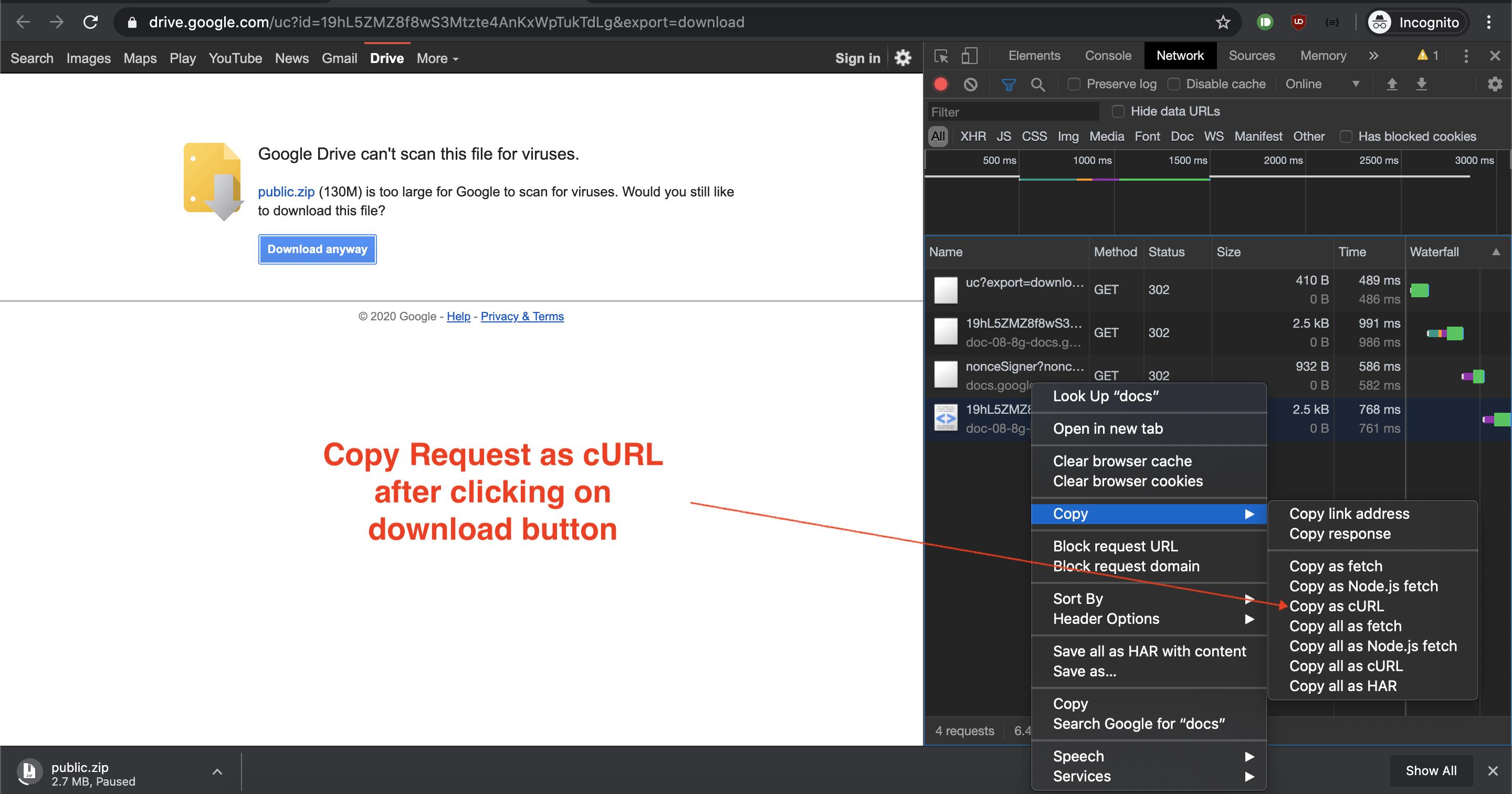Switch to the Console tab
This screenshot has height=794, width=1512.
(1108, 56)
